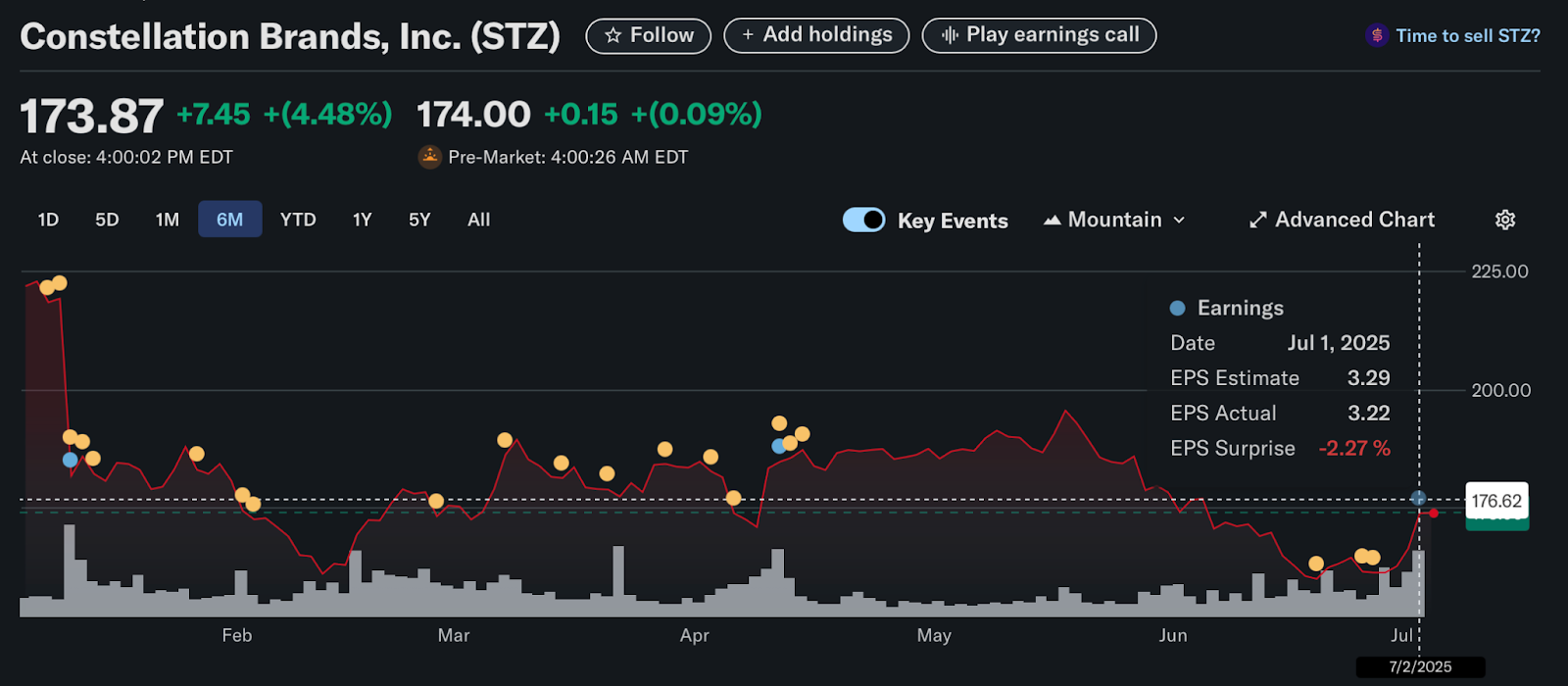
Task: Click the pre-market sunrise icon
Action: tap(429, 157)
